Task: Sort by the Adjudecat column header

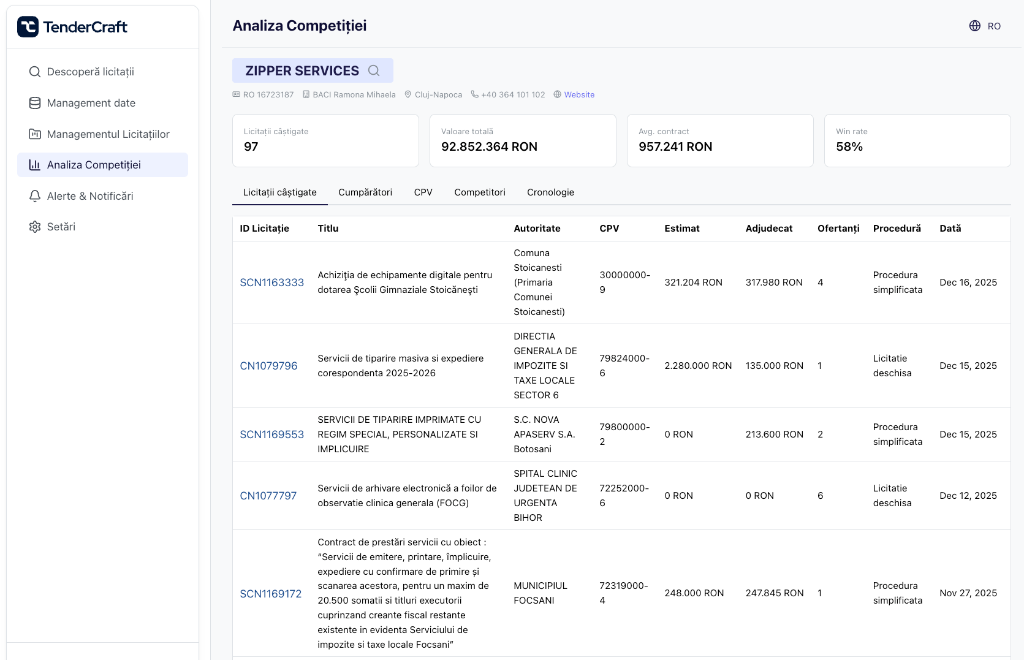Action: (x=768, y=228)
